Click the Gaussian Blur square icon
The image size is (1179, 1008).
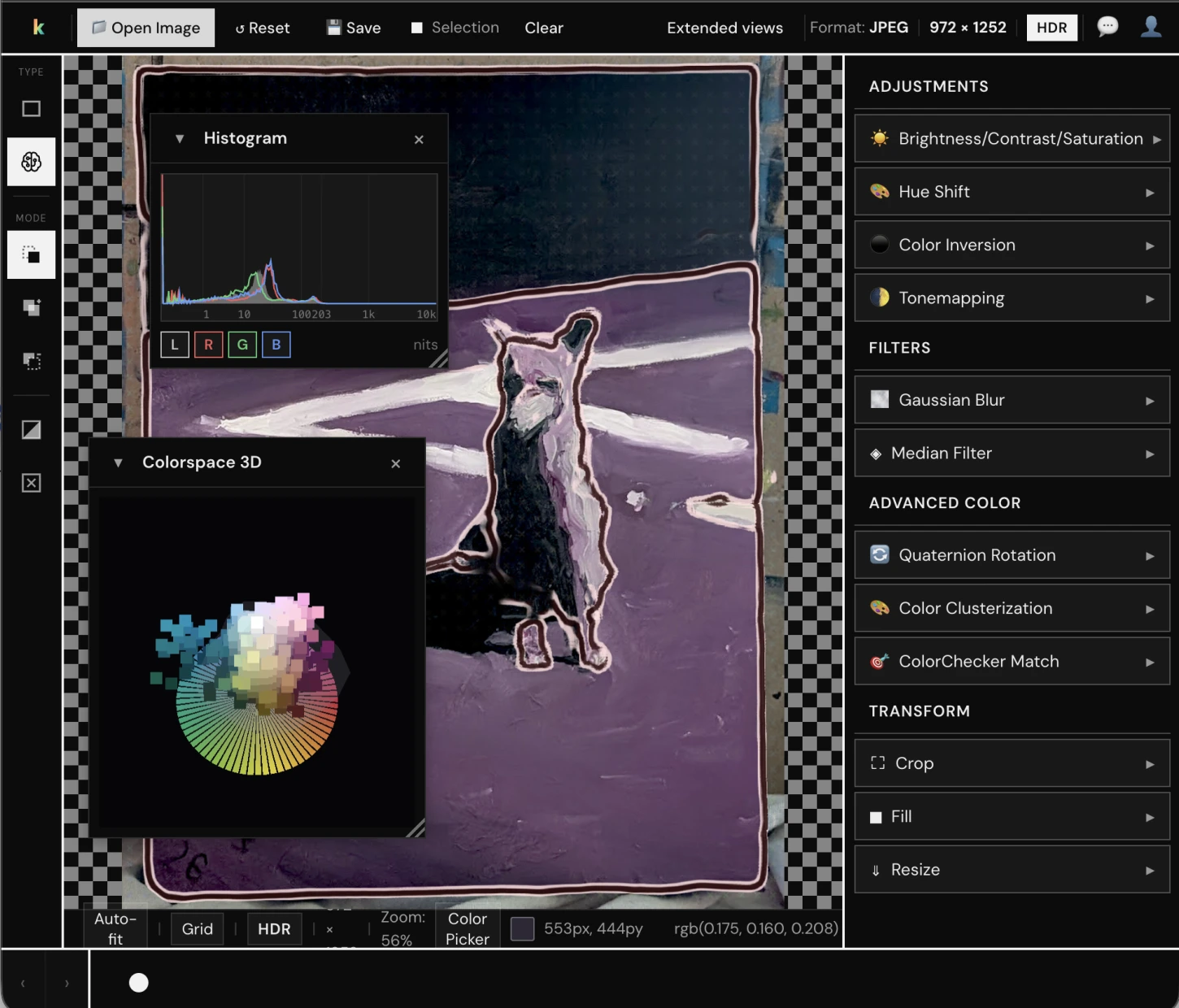[880, 399]
